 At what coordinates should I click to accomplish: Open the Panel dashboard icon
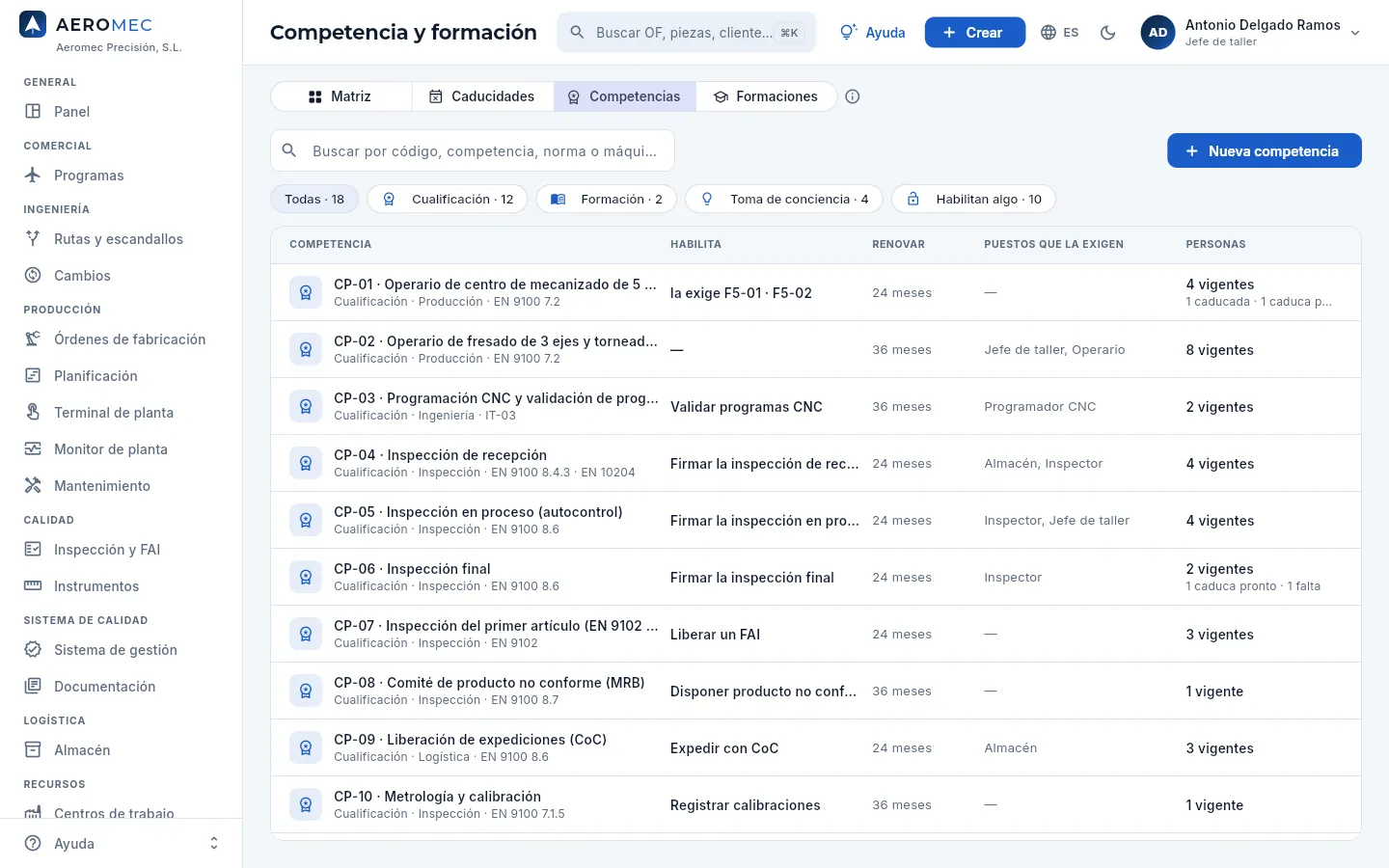pos(33,111)
